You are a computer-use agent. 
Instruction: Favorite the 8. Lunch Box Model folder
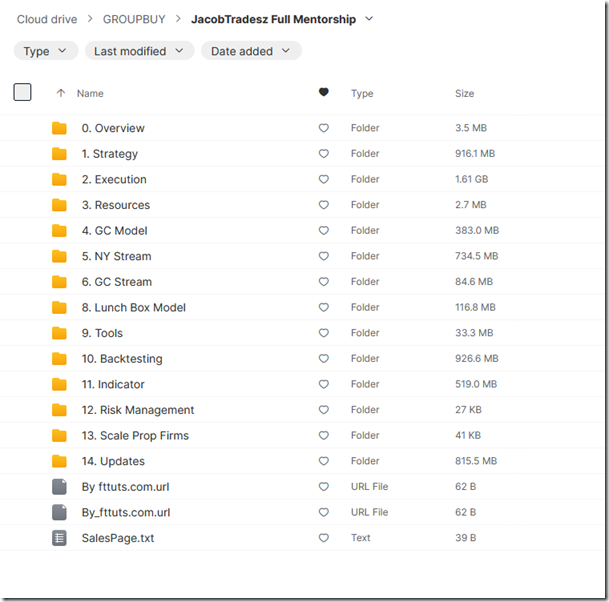(x=324, y=307)
